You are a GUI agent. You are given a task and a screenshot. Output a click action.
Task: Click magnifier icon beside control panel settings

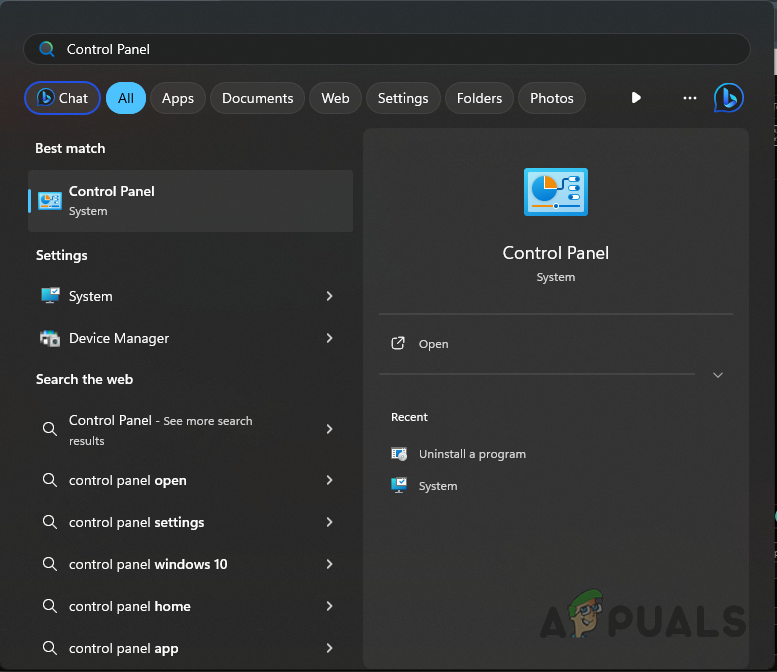[50, 522]
